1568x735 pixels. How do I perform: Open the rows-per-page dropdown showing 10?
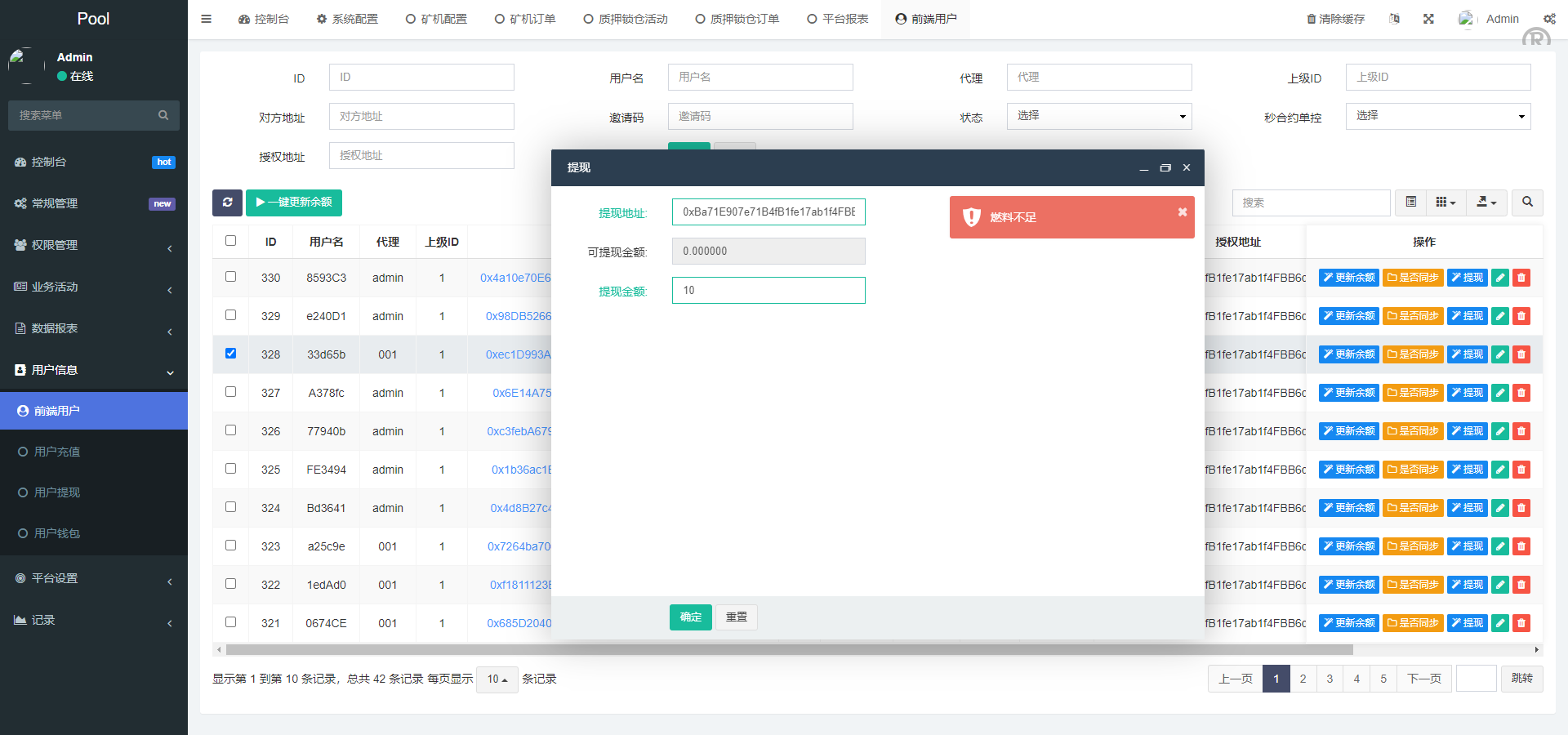tap(497, 679)
